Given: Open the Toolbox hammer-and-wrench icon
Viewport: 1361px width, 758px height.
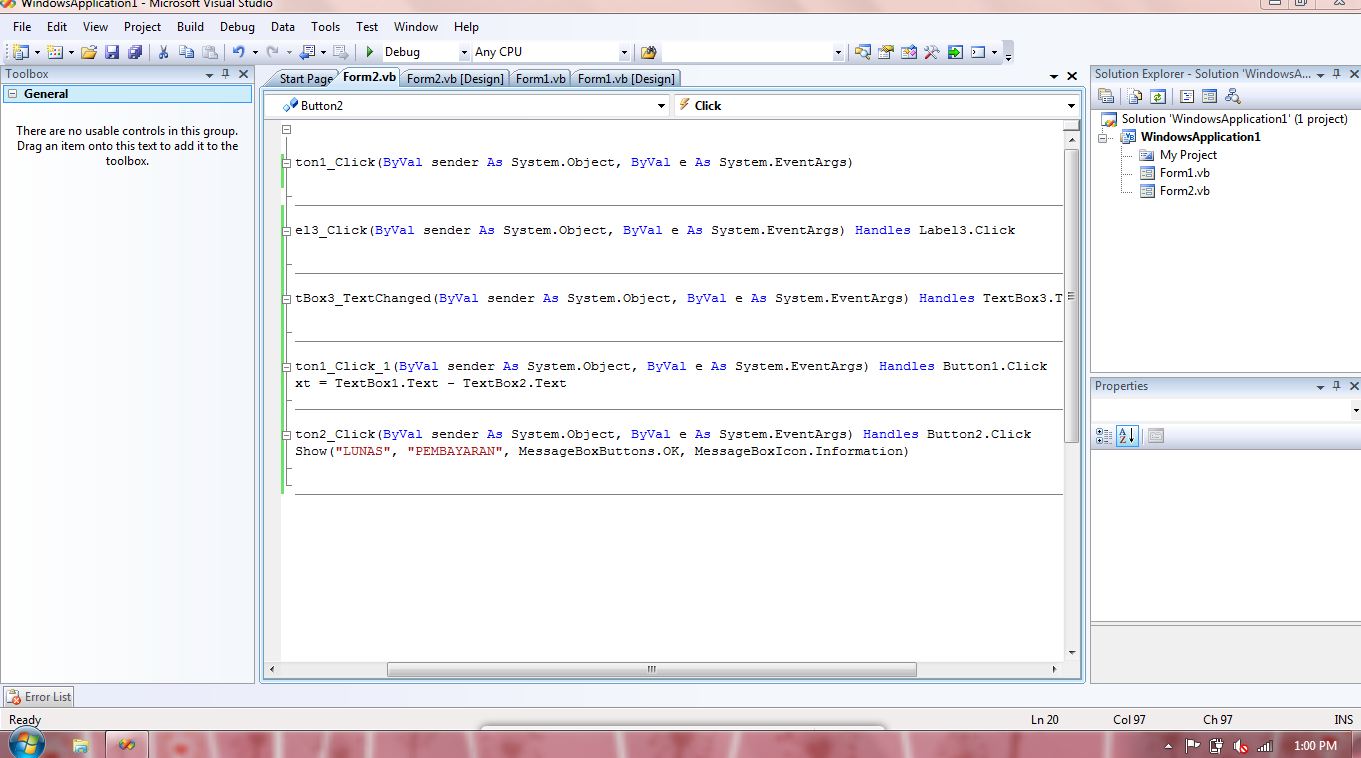Looking at the screenshot, I should [931, 52].
